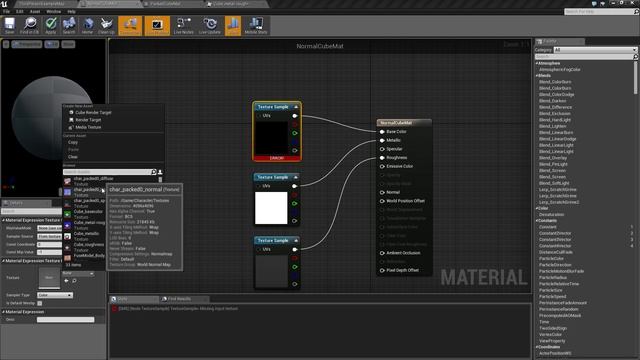Collapse the top Texture Sample node arrow
This screenshot has width=640, height=360.
click(296, 107)
